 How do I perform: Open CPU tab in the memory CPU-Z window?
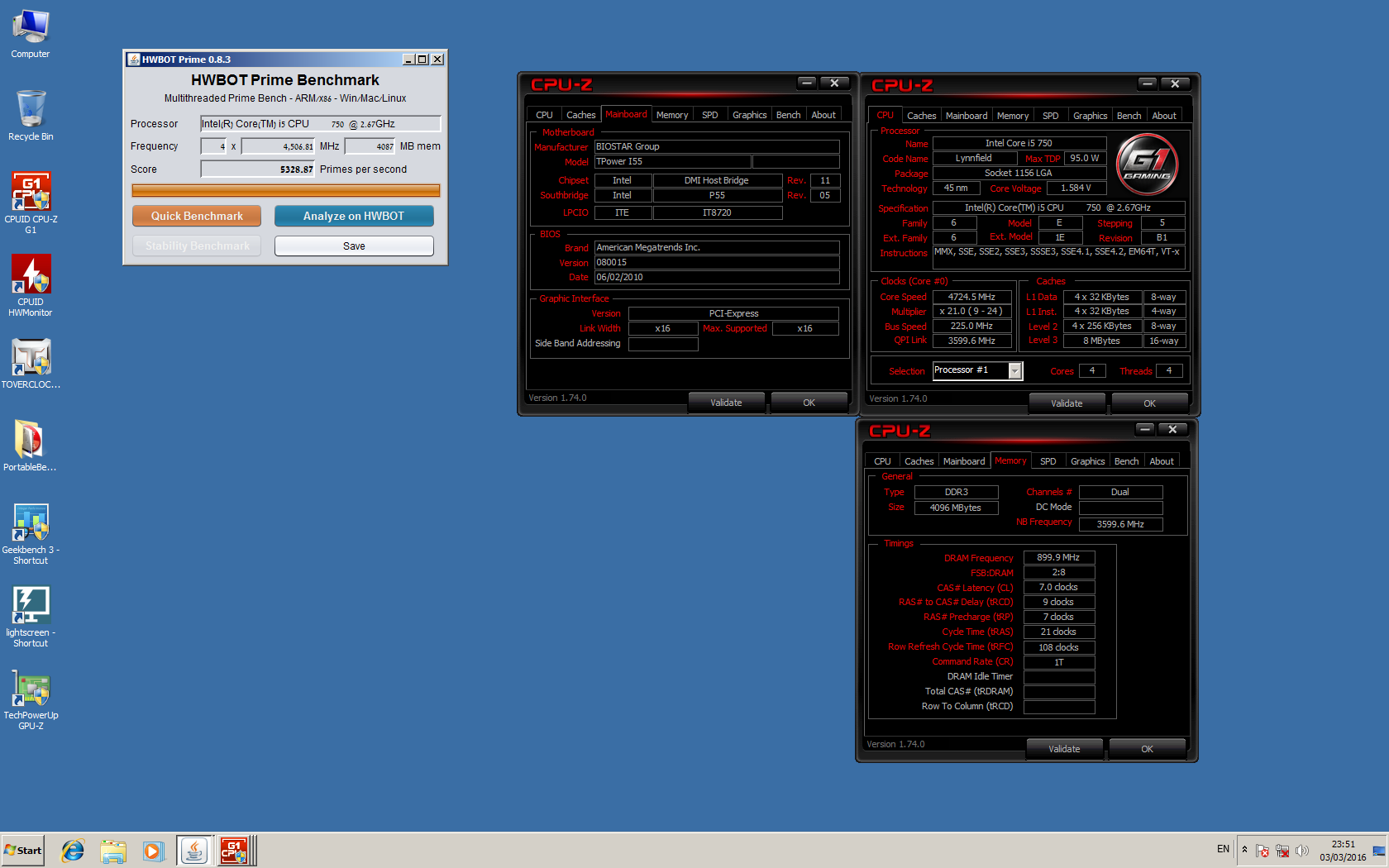click(x=882, y=461)
